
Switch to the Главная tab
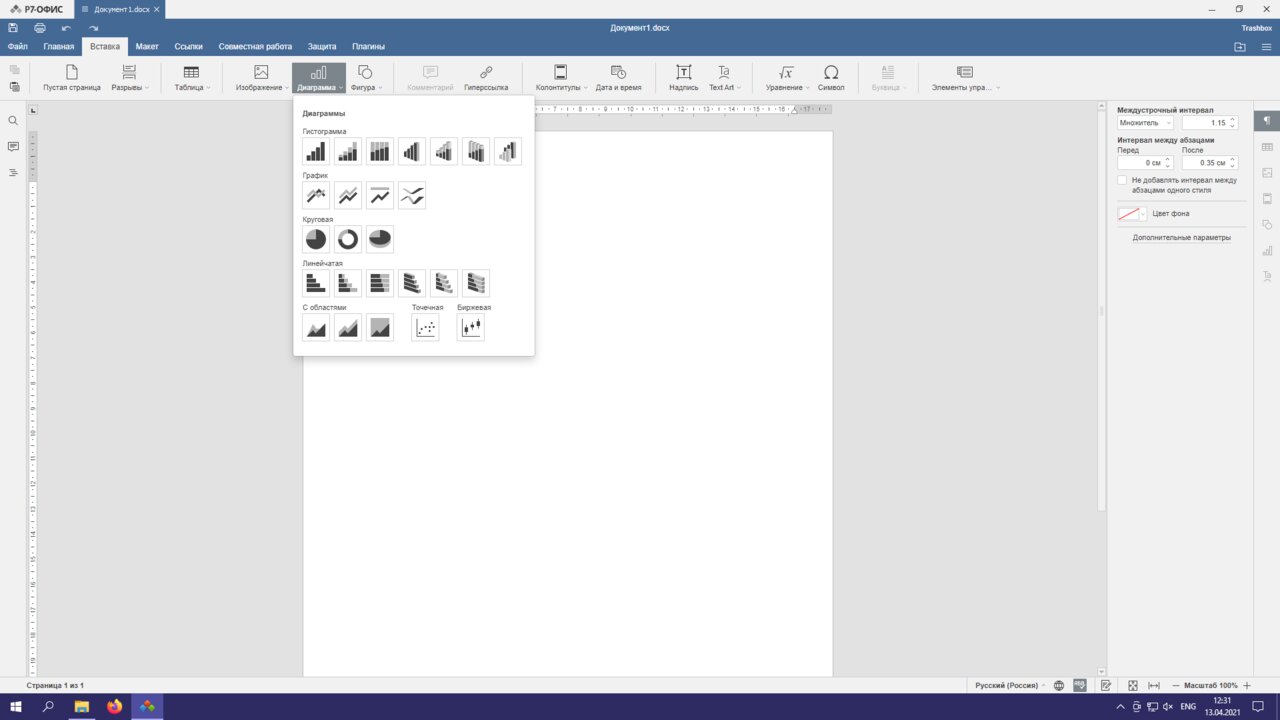[59, 46]
